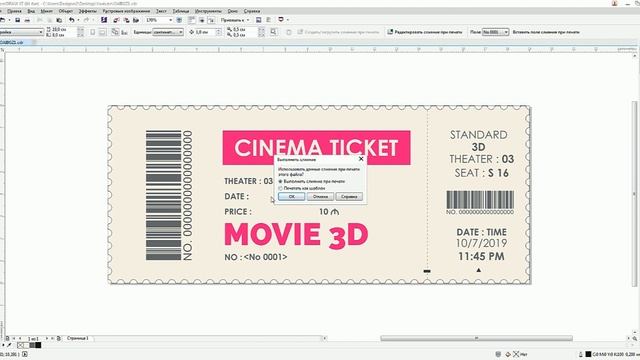Toggle the show grid icon
The image size is (640, 360).
pyautogui.click(x=201, y=20)
